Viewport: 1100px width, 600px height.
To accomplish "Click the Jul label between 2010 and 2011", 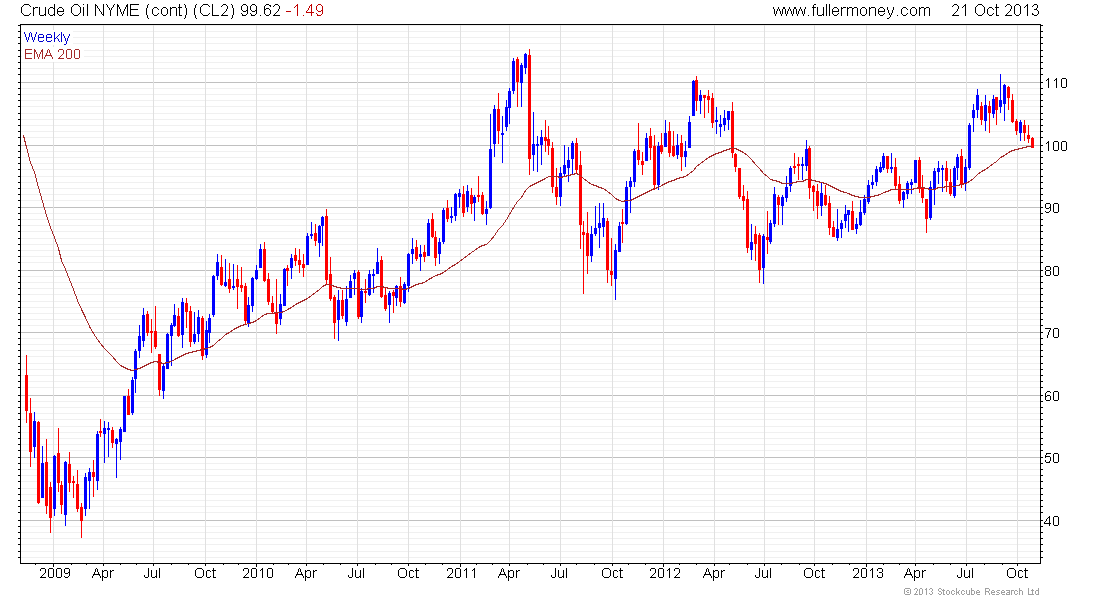I will tap(356, 573).
